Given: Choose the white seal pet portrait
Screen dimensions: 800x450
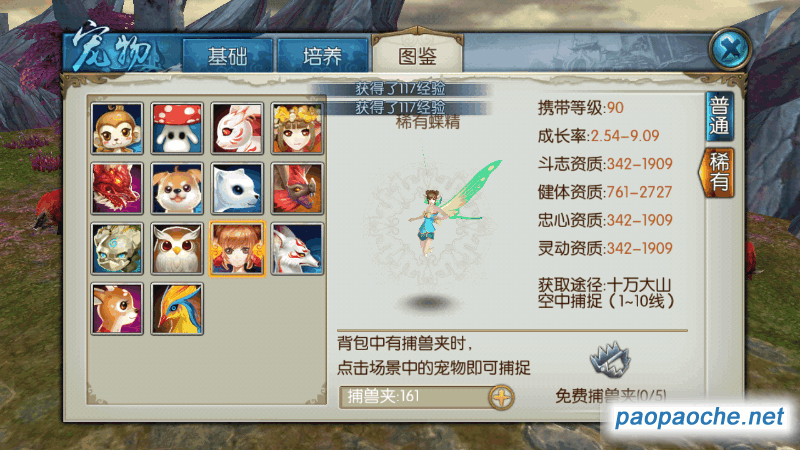Looking at the screenshot, I should tap(237, 188).
